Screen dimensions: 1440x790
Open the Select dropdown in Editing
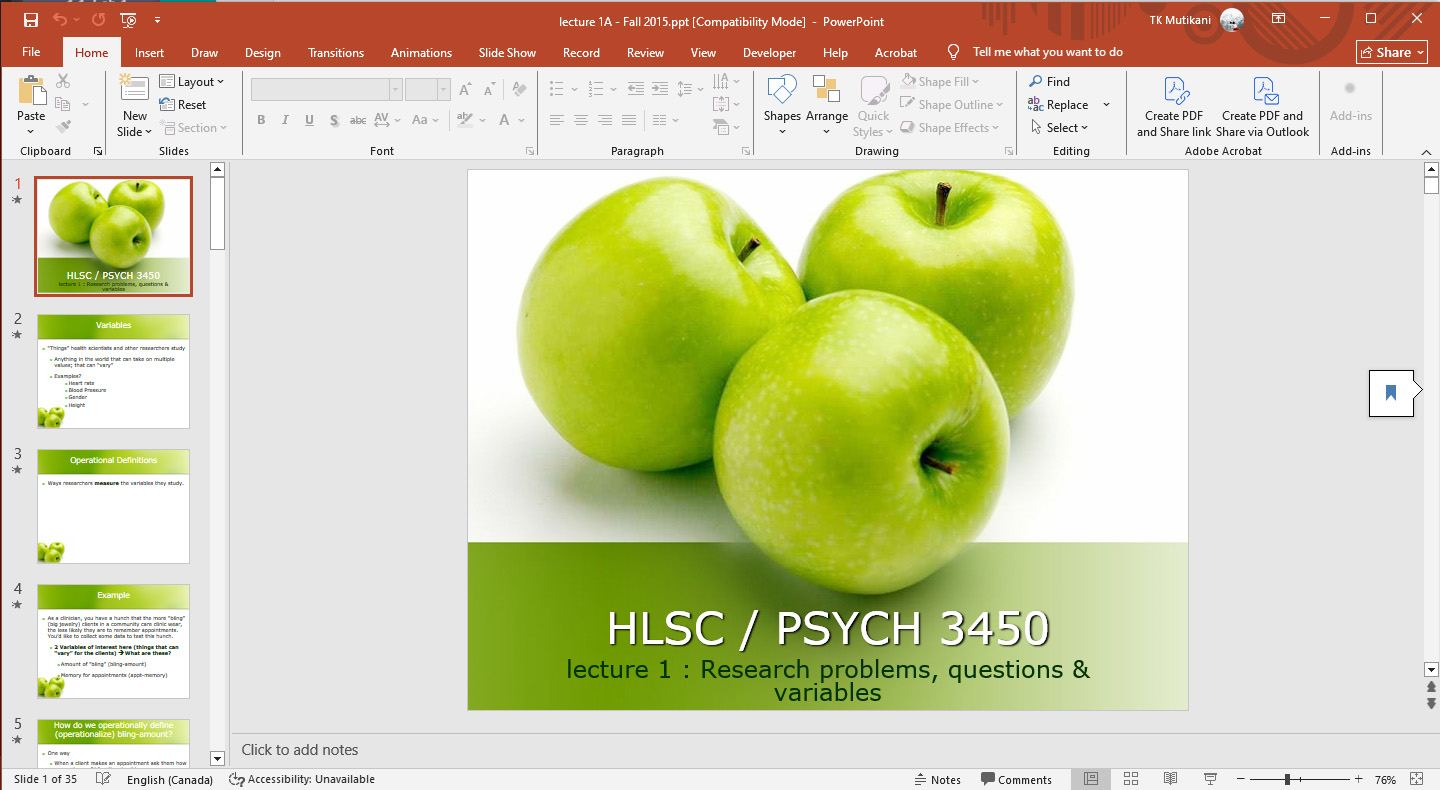point(1059,128)
